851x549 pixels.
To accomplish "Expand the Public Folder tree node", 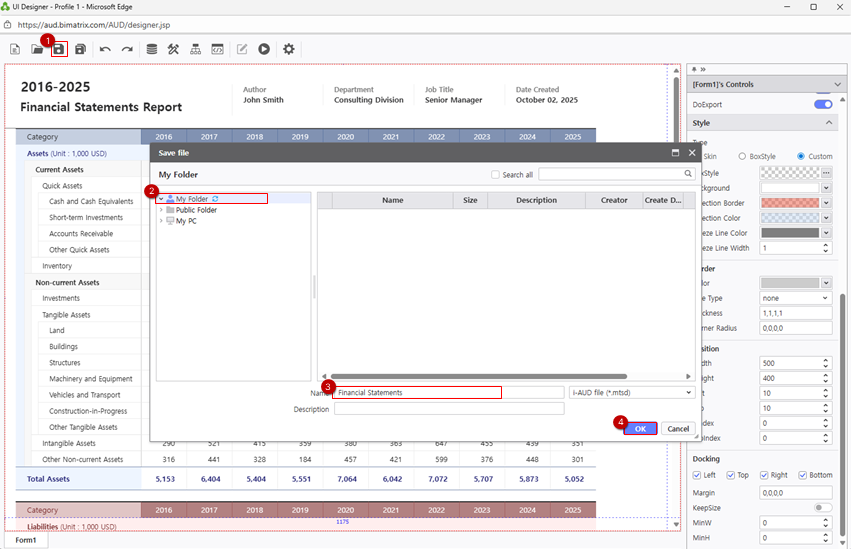I will (x=161, y=210).
